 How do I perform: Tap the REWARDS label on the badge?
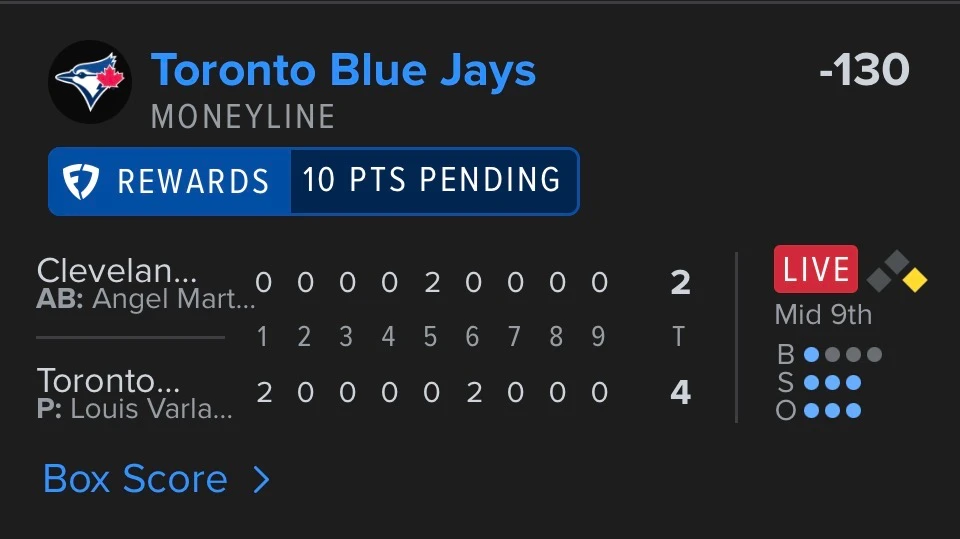(x=193, y=181)
